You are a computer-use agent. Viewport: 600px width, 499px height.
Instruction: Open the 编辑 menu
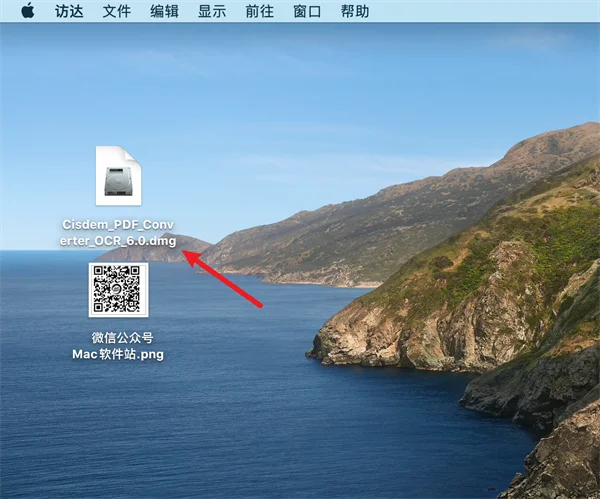[165, 11]
